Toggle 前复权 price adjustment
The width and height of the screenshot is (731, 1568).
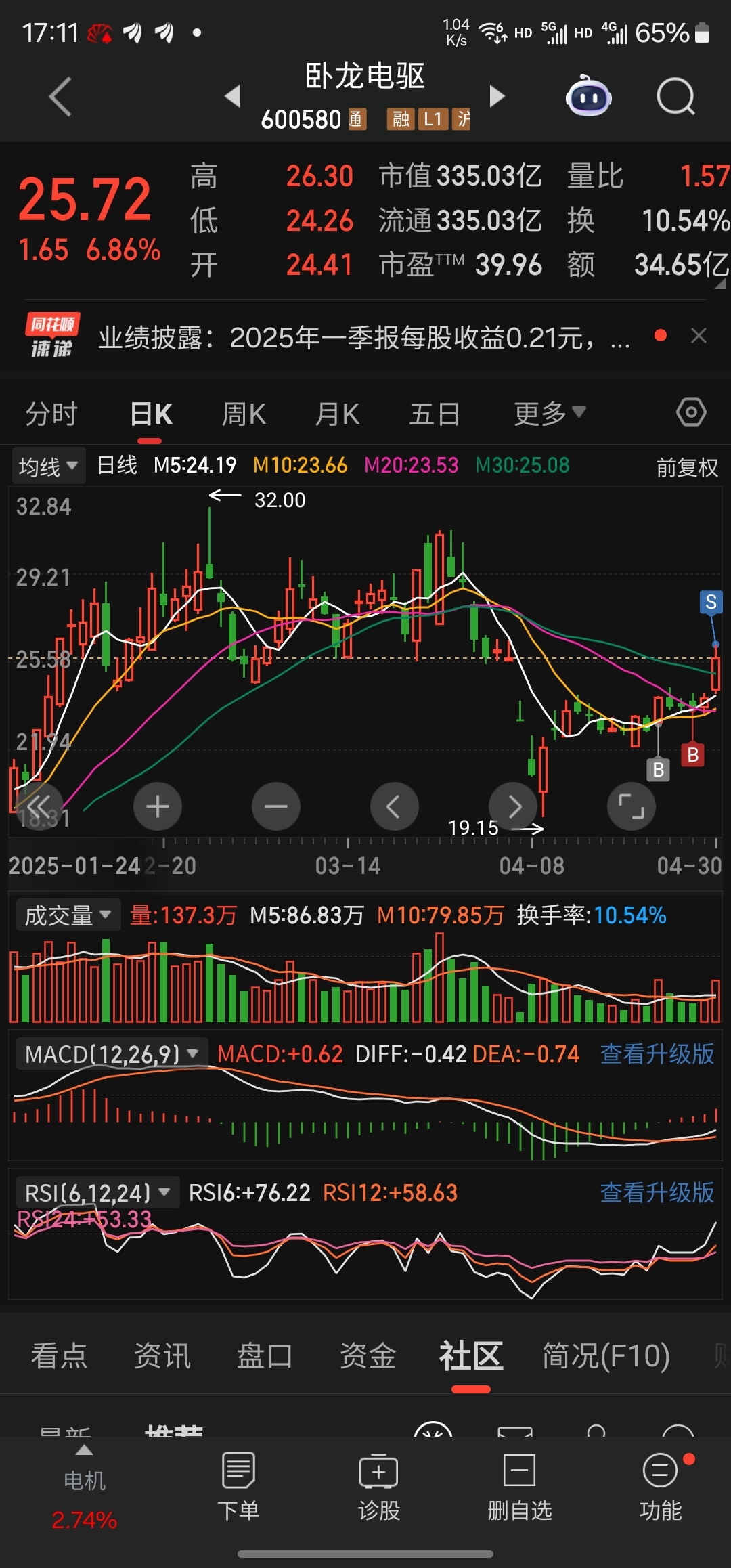pos(687,467)
